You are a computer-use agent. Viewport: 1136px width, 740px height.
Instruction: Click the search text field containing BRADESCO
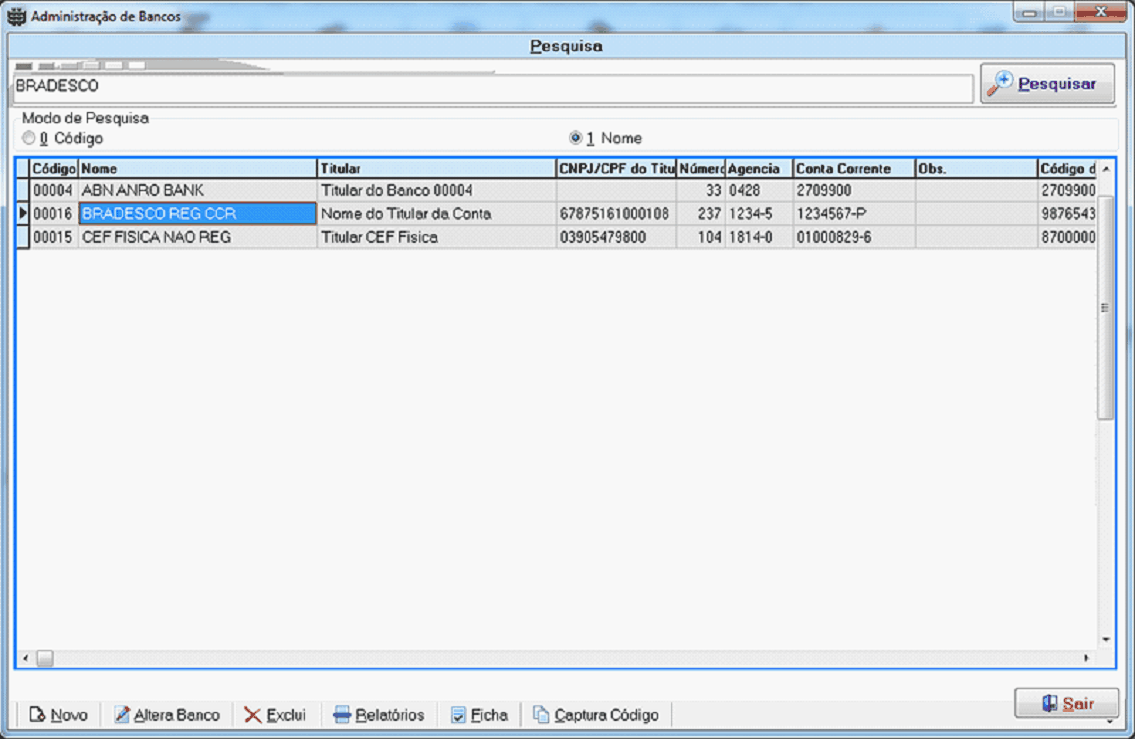(490, 87)
